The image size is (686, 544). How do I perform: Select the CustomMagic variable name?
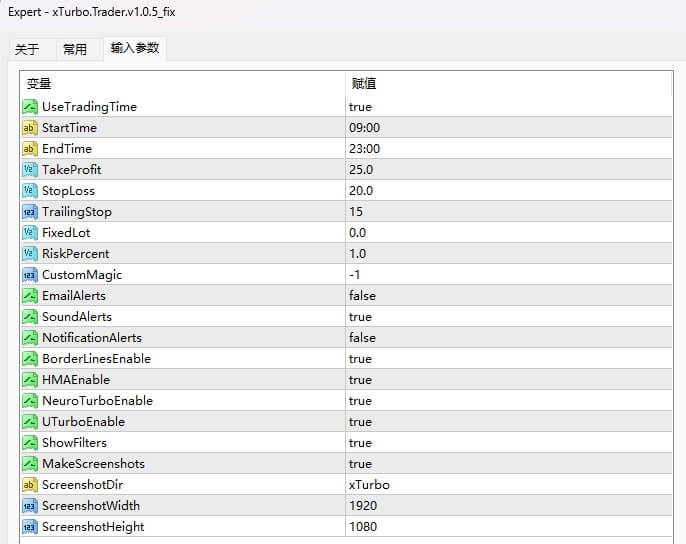(82, 275)
